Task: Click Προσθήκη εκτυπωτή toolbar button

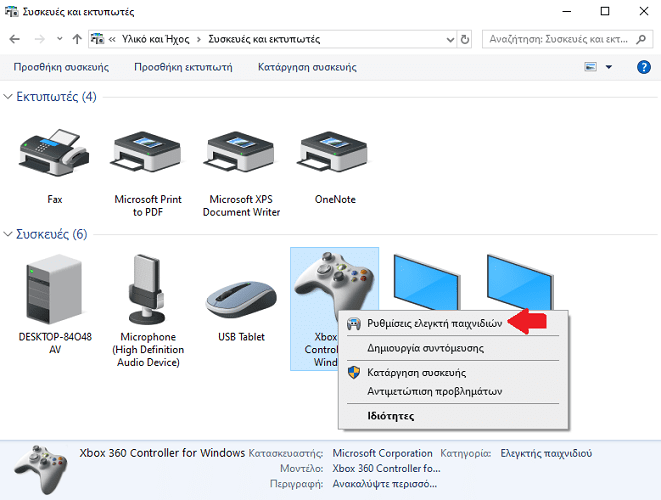Action: 183,67
